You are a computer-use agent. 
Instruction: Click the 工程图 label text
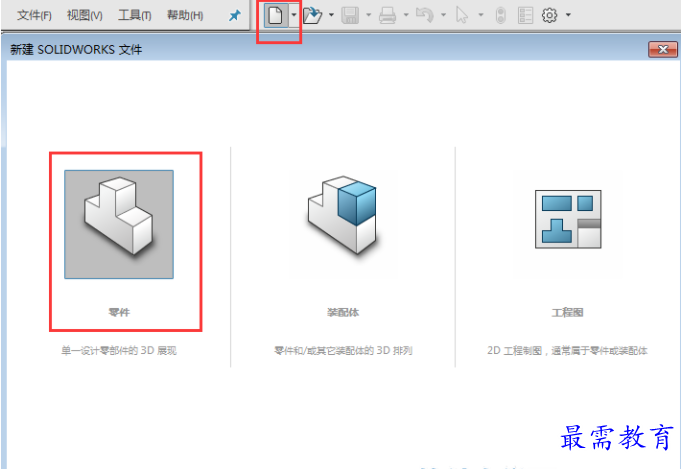[x=568, y=312]
